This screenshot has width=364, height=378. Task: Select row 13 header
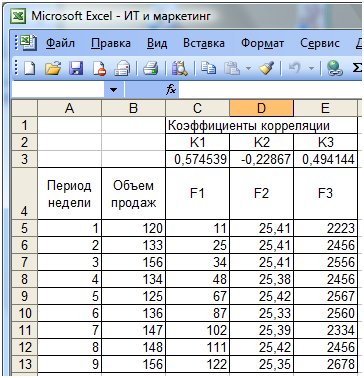[24, 363]
